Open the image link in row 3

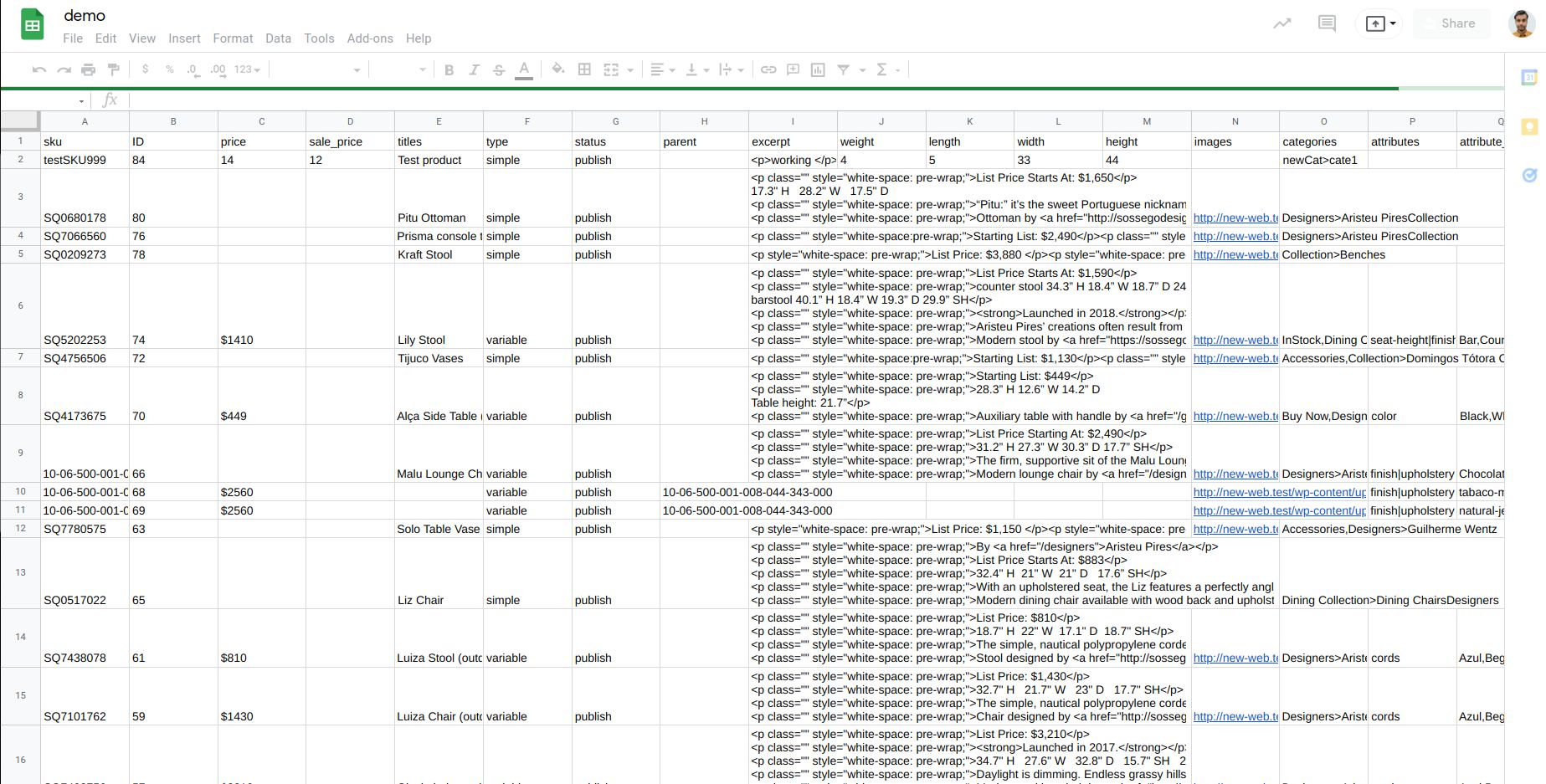(x=1235, y=218)
